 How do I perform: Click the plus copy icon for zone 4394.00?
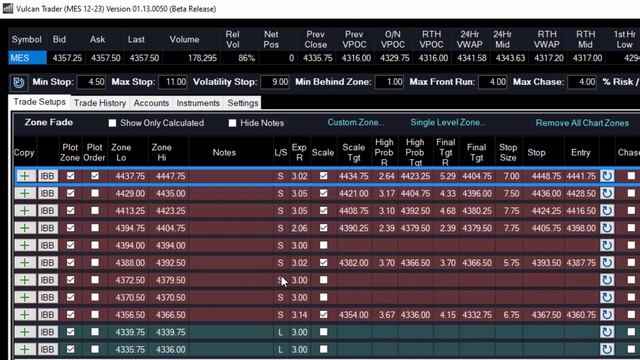pos(25,245)
